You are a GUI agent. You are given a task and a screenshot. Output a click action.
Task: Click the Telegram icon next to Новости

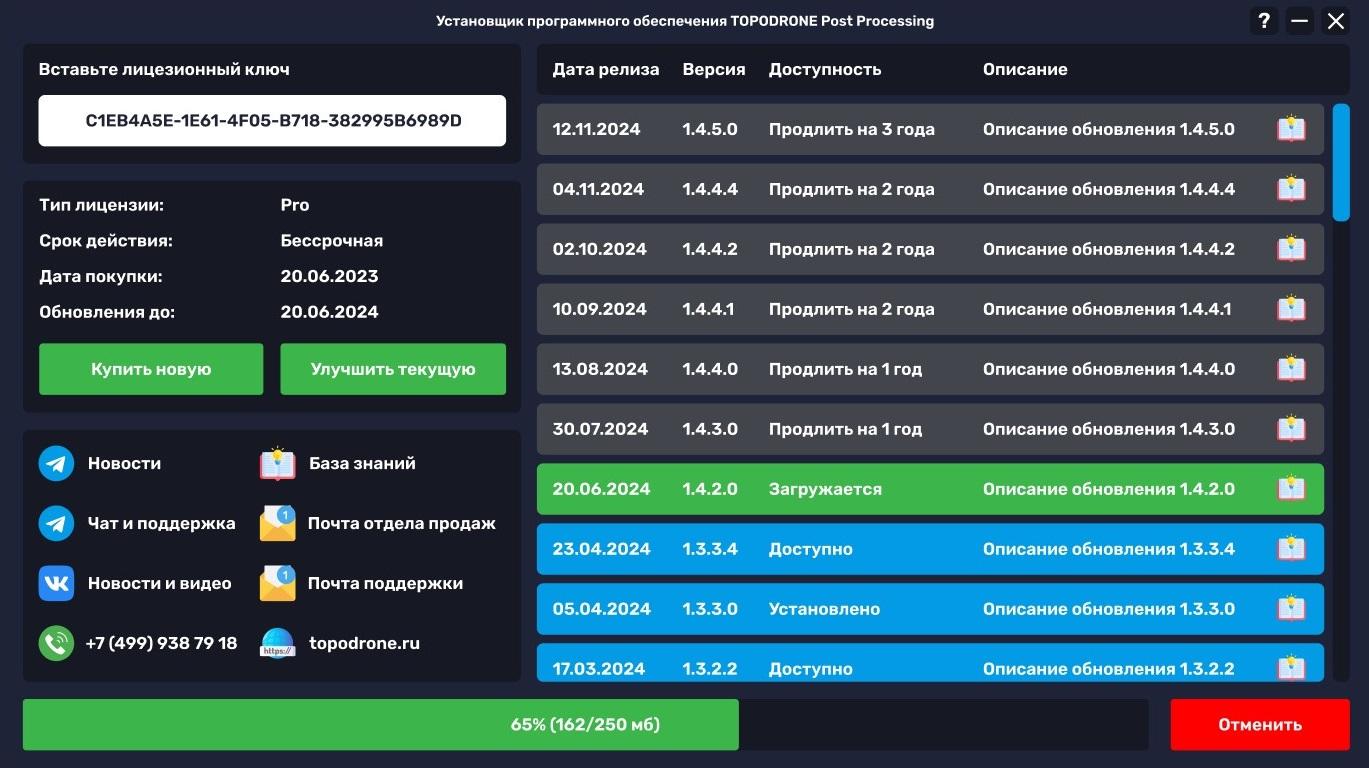point(56,463)
